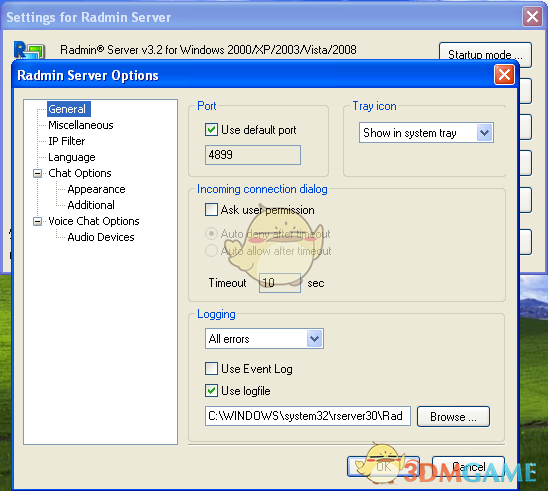The height and width of the screenshot is (491, 548).
Task: Uncheck Use default port checkbox
Action: point(211,130)
